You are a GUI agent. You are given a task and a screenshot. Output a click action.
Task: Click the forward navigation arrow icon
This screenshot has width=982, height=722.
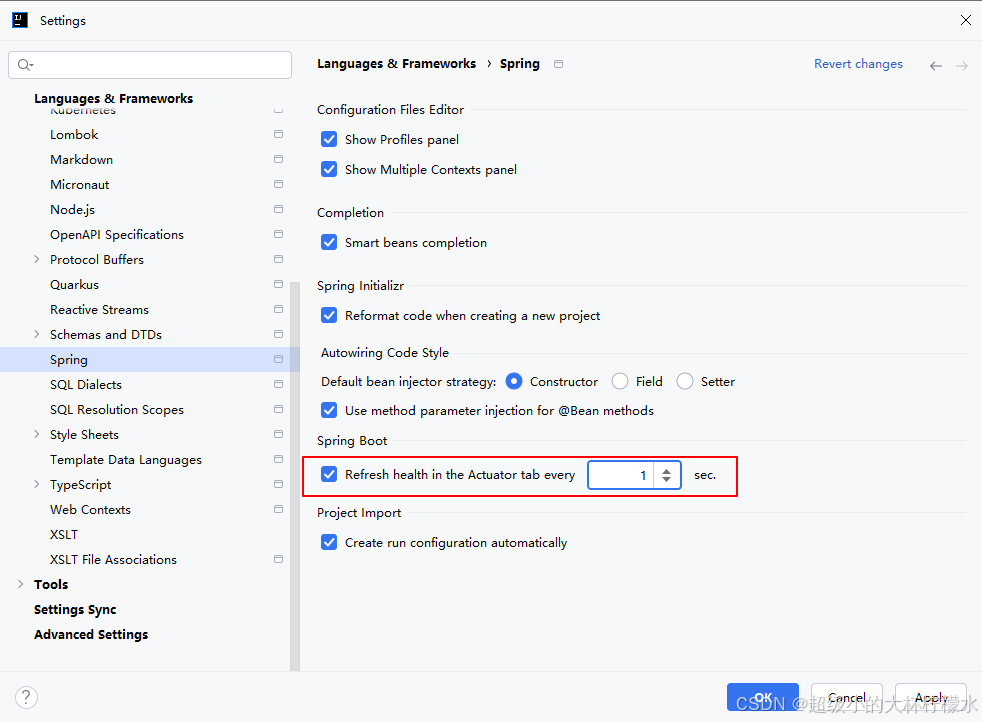pyautogui.click(x=962, y=66)
